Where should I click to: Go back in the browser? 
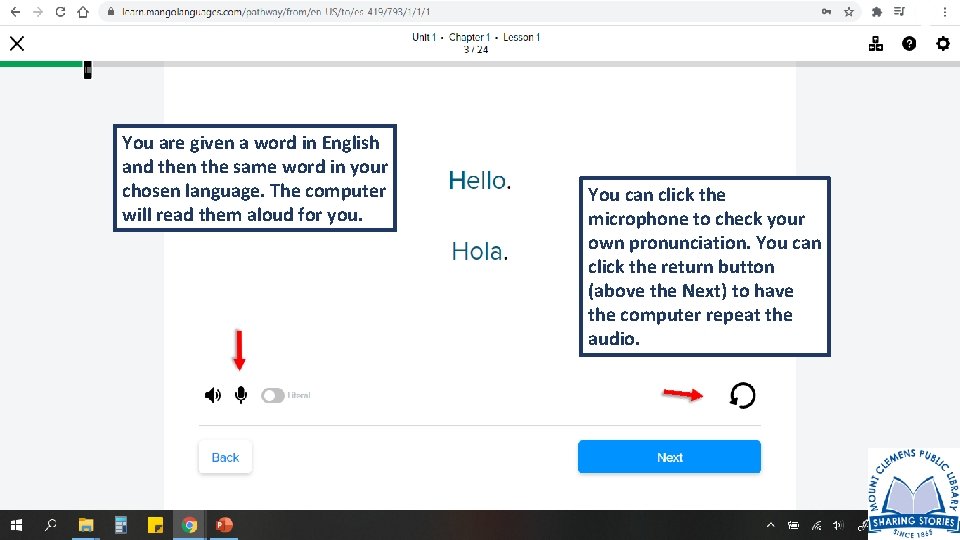(x=15, y=12)
